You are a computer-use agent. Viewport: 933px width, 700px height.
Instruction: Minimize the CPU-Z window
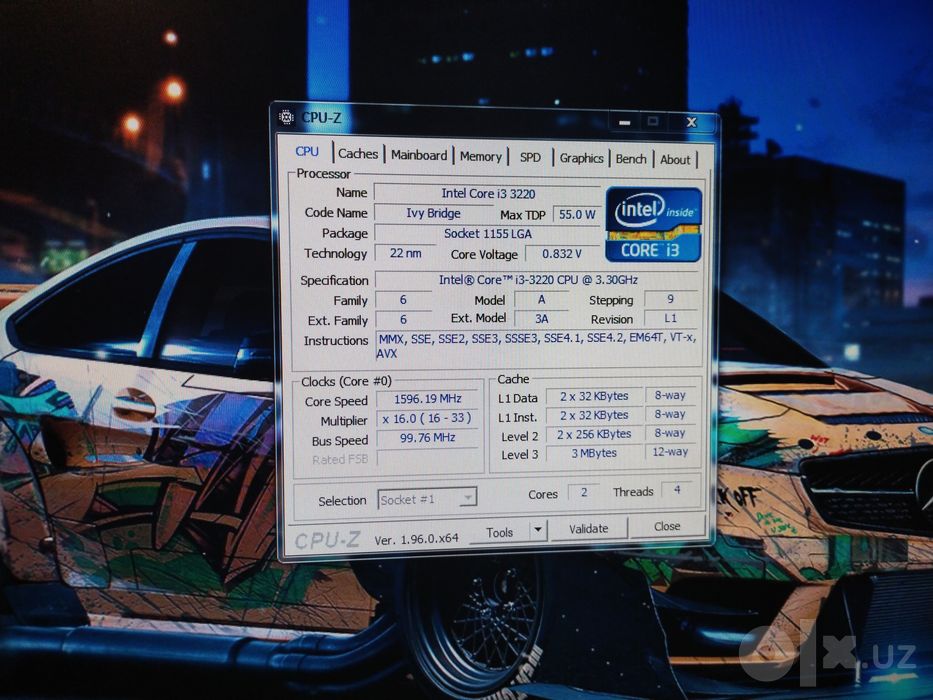point(624,122)
